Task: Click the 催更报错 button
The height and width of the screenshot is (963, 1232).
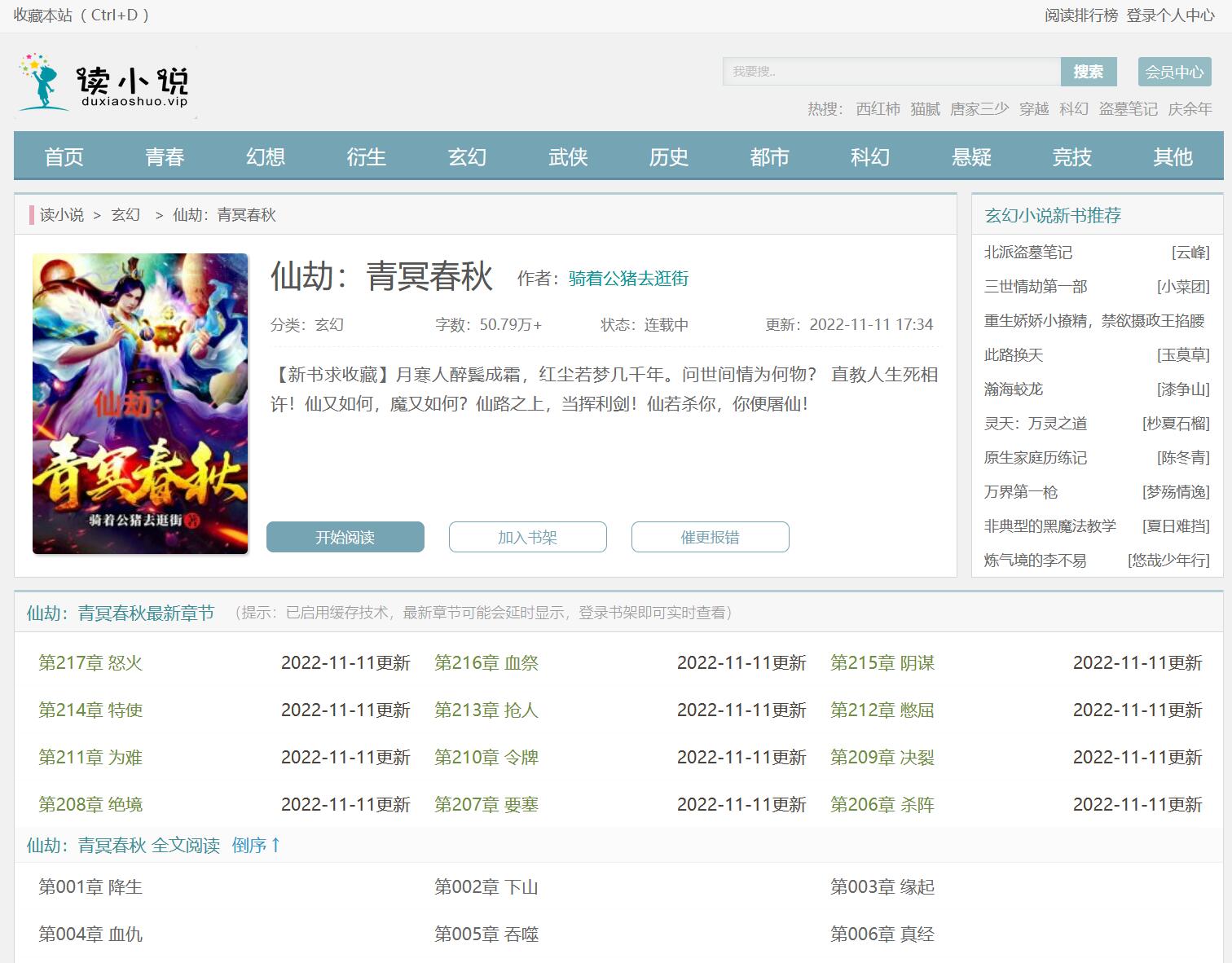Action: click(711, 537)
